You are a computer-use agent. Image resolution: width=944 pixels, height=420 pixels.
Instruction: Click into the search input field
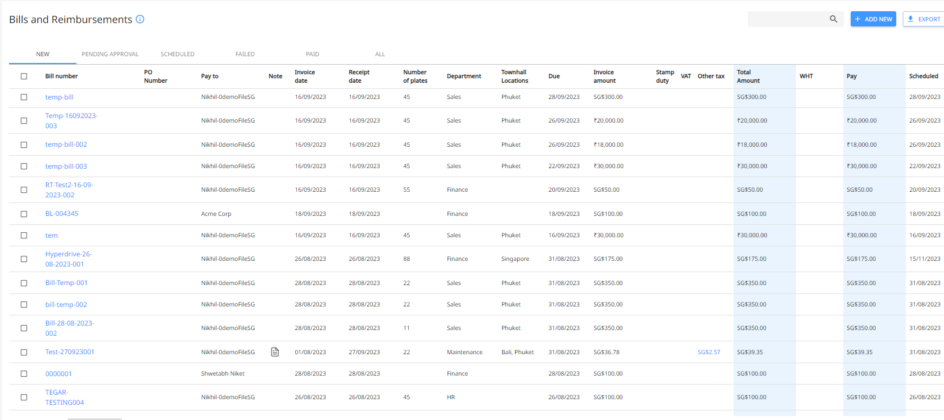(787, 19)
